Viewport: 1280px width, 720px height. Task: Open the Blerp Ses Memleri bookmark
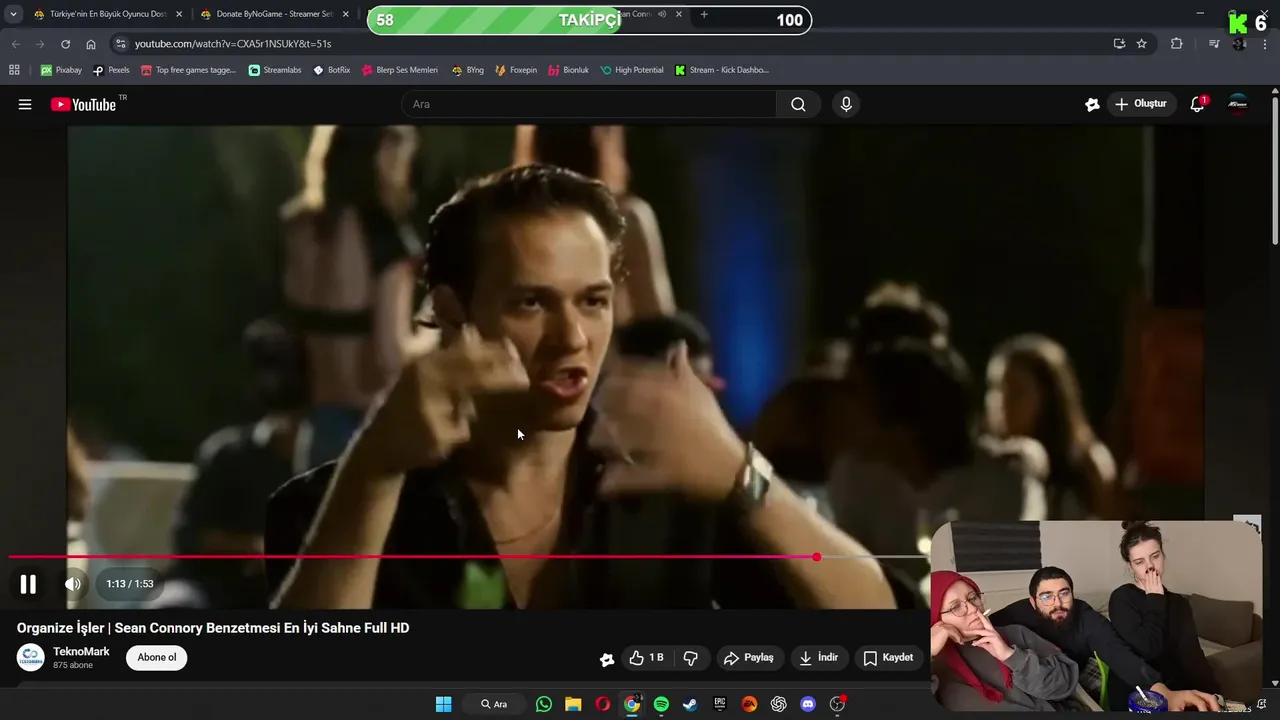point(400,70)
